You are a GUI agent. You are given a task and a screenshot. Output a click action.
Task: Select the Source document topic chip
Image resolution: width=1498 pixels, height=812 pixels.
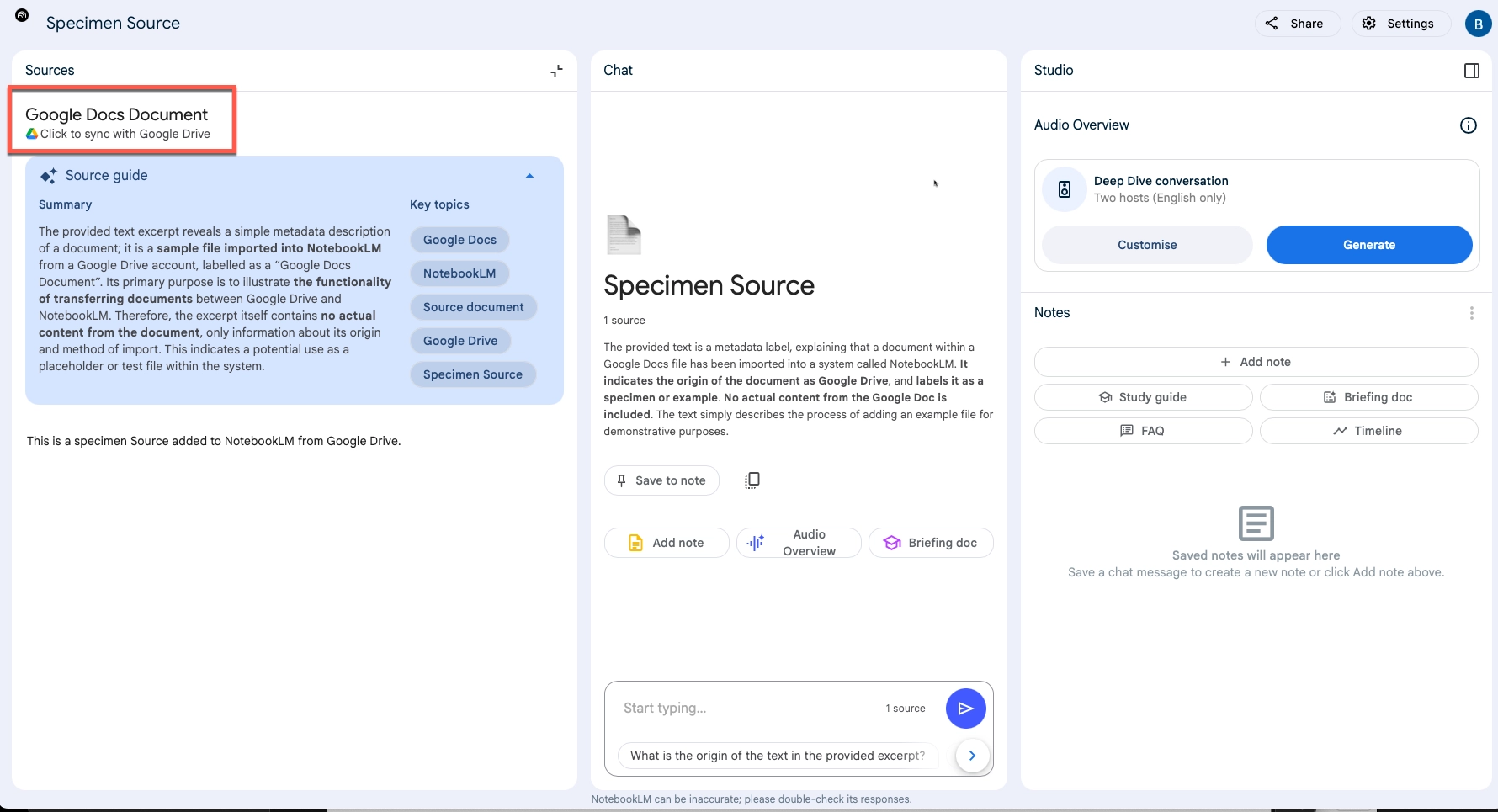(473, 307)
